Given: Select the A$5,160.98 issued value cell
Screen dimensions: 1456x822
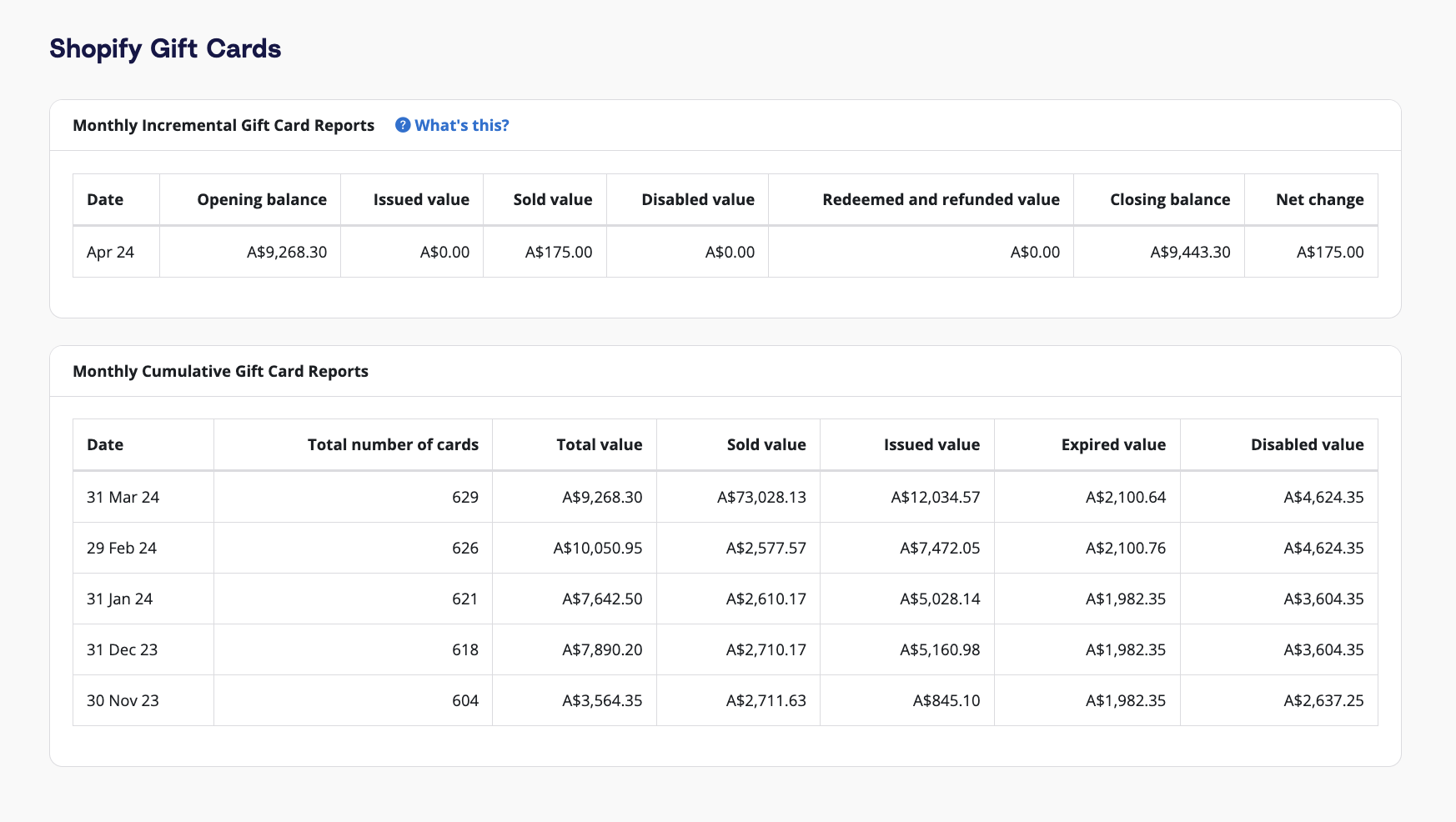Looking at the screenshot, I should click(x=907, y=649).
